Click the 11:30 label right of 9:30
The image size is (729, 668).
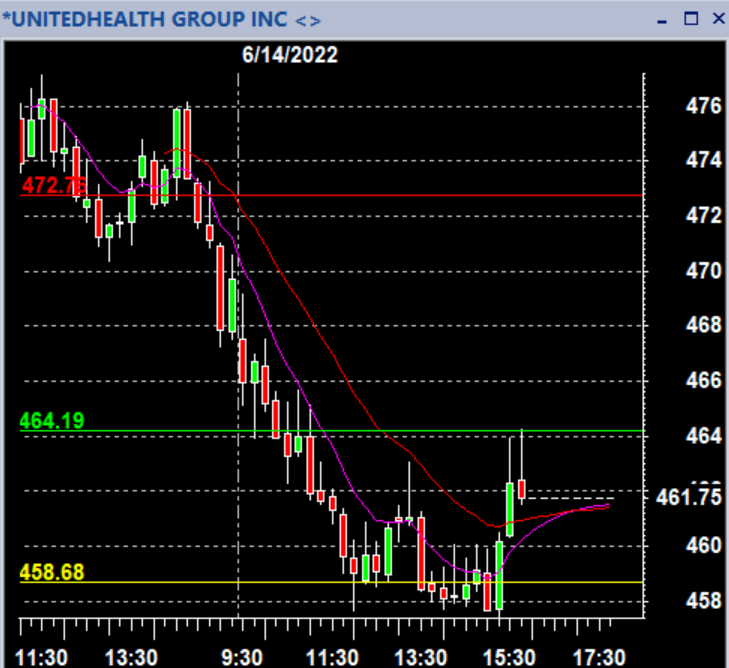[x=332, y=658]
